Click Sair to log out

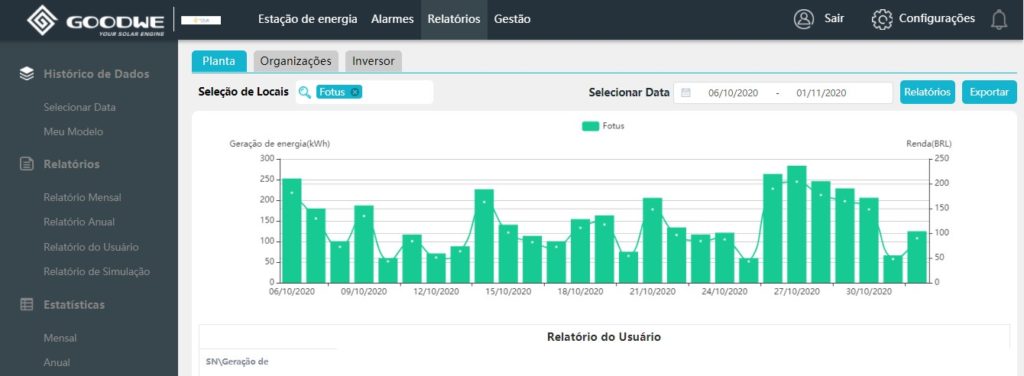pos(834,18)
